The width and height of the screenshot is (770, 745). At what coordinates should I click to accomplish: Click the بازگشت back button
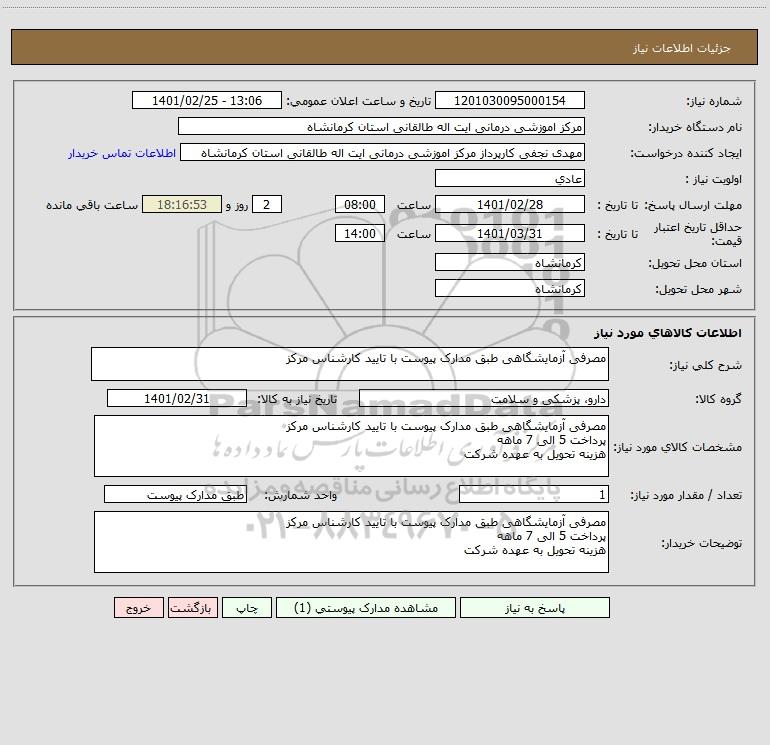coord(192,607)
